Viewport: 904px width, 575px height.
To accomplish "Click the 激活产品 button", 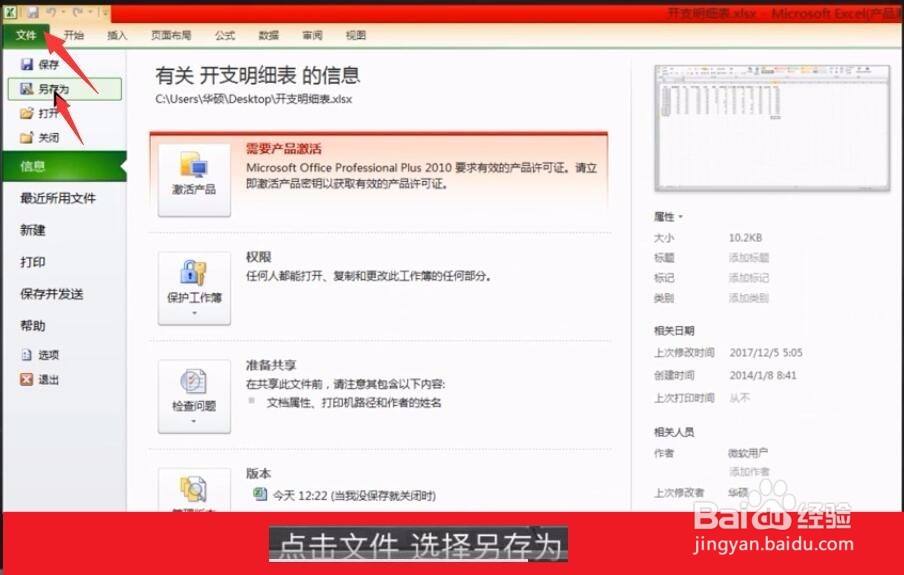I will pyautogui.click(x=194, y=180).
